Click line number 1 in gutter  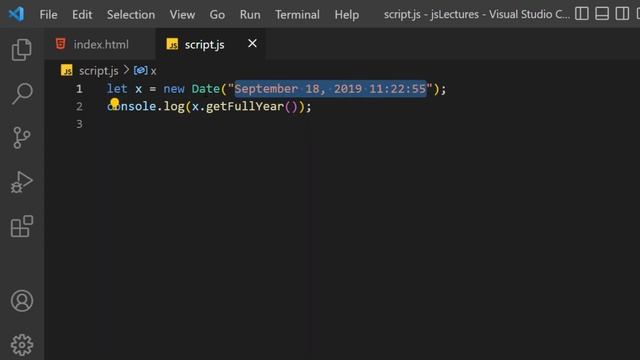79,89
